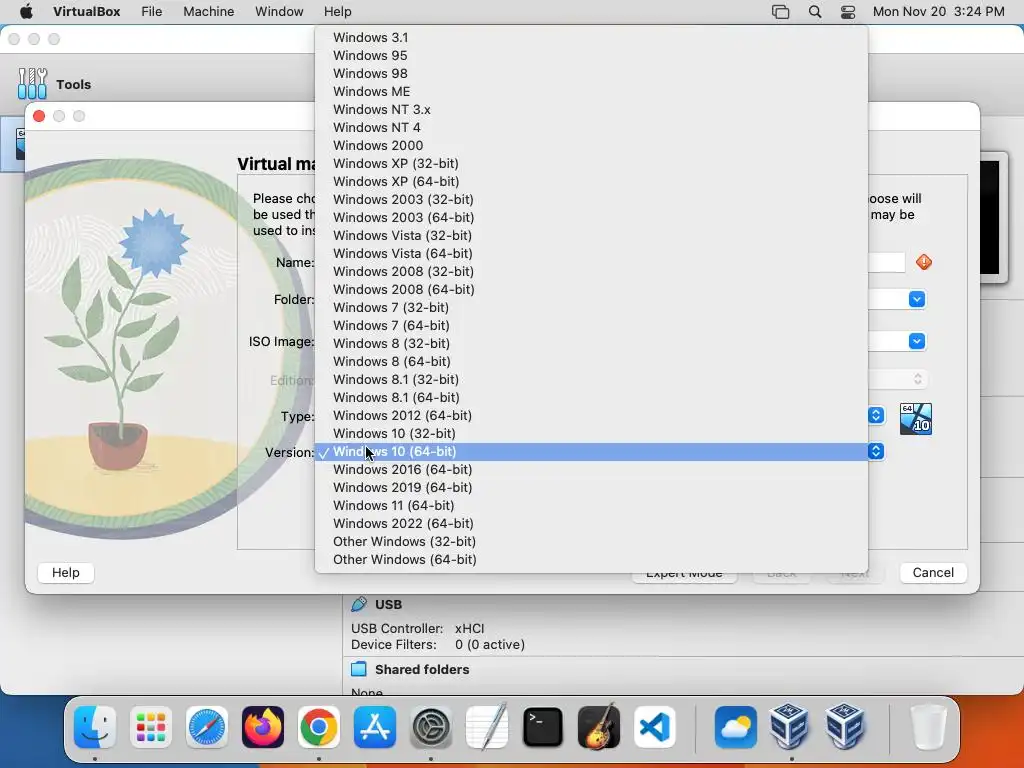
Task: Open the VirtualBox application menu
Action: (86, 11)
